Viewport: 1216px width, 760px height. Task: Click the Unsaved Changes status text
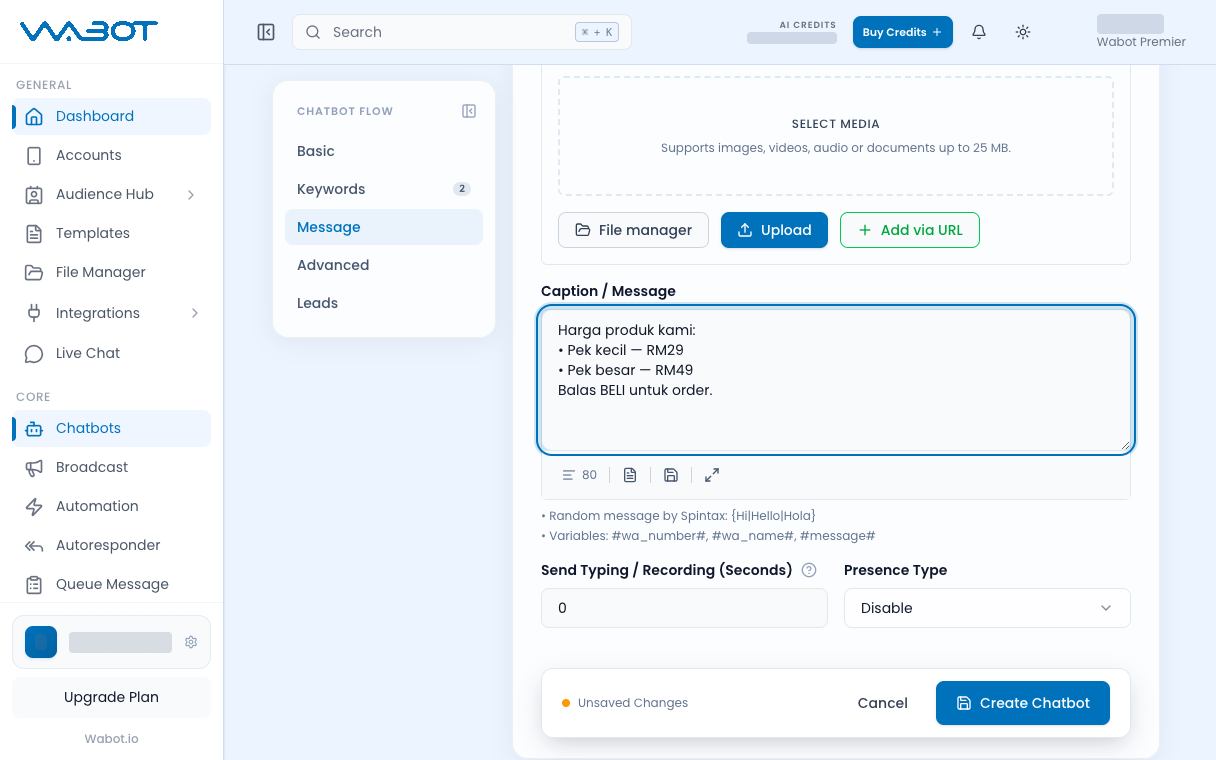[x=633, y=703]
